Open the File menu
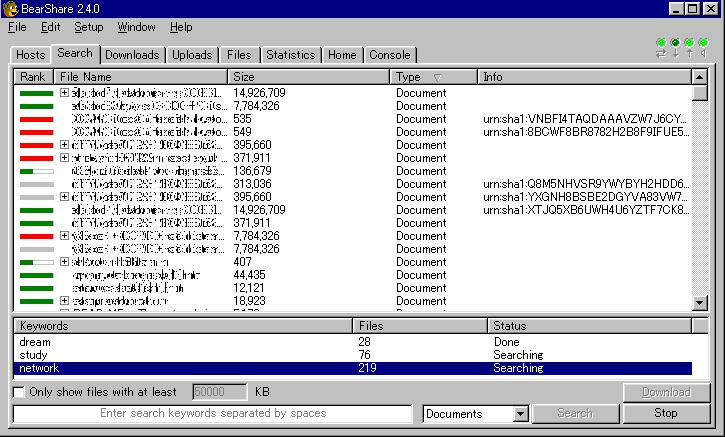The width and height of the screenshot is (725, 437). point(17,27)
